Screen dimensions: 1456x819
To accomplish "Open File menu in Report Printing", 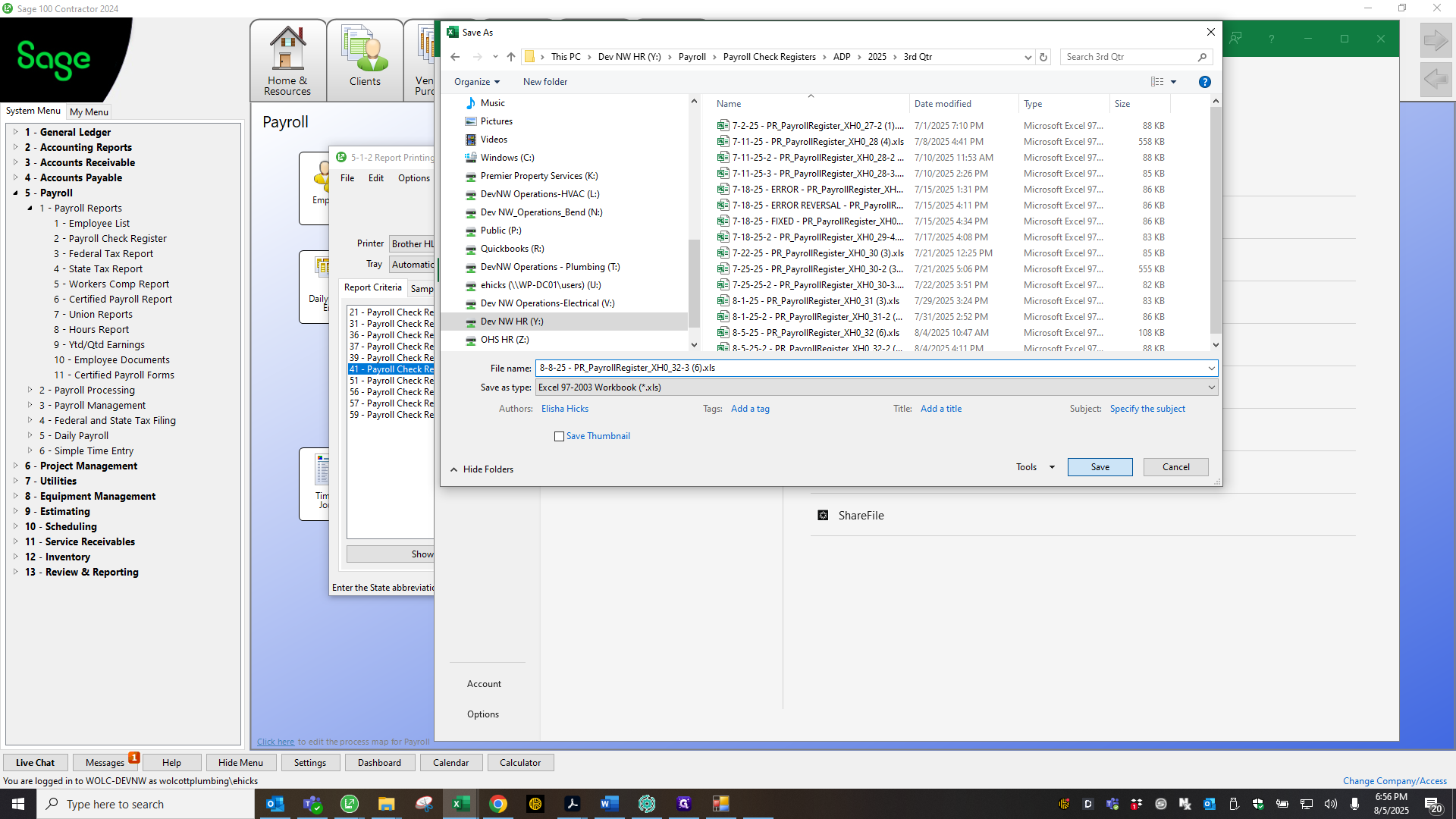I will [x=347, y=178].
